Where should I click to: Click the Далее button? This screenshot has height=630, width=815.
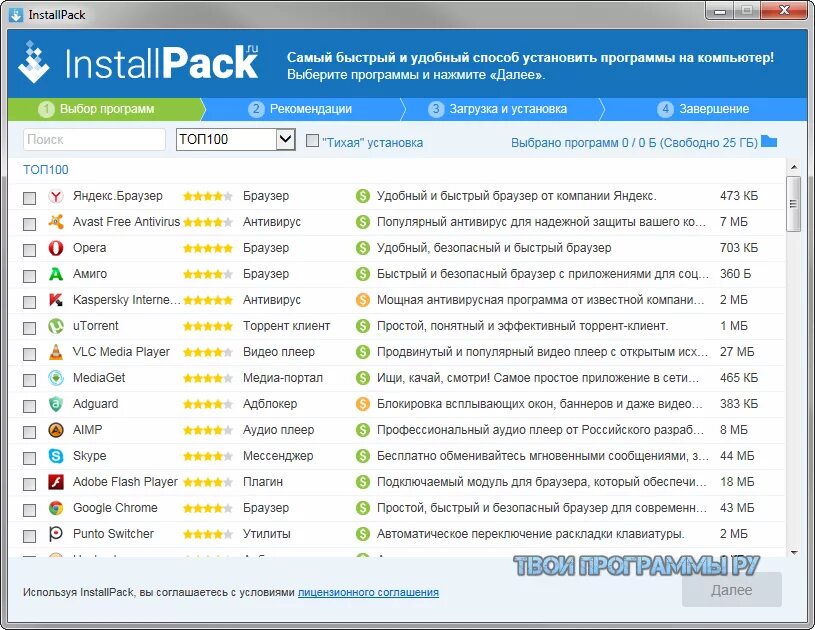[x=732, y=590]
